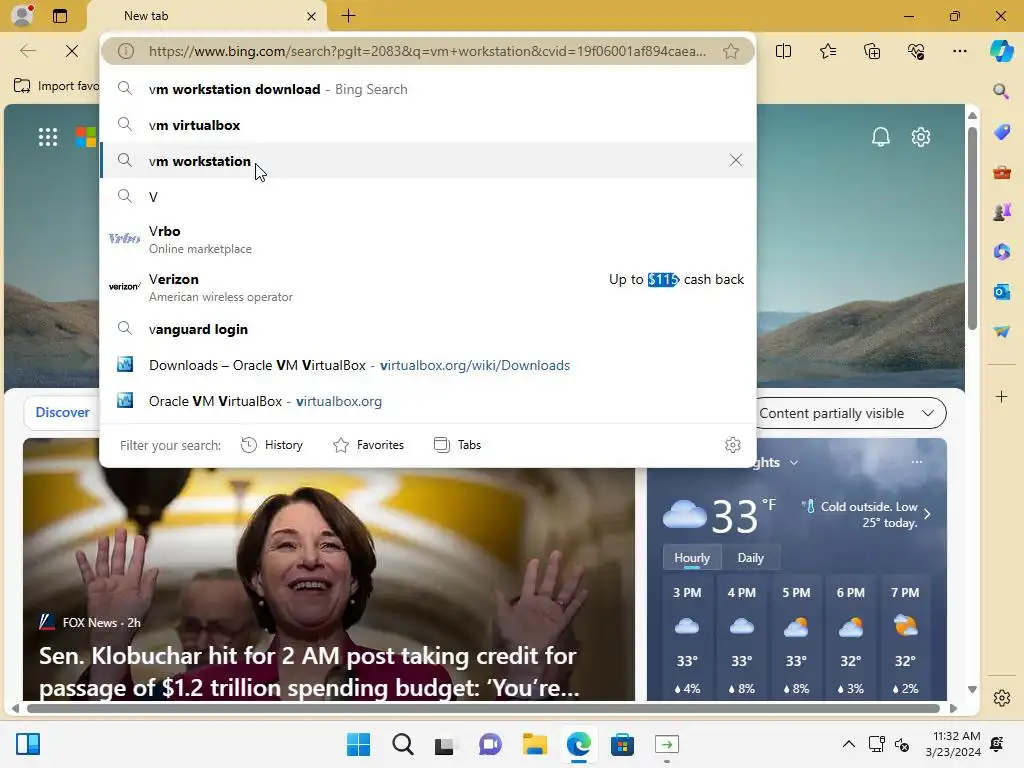Open address bar suggestion settings gear
Image resolution: width=1024 pixels, height=768 pixels.
[733, 445]
